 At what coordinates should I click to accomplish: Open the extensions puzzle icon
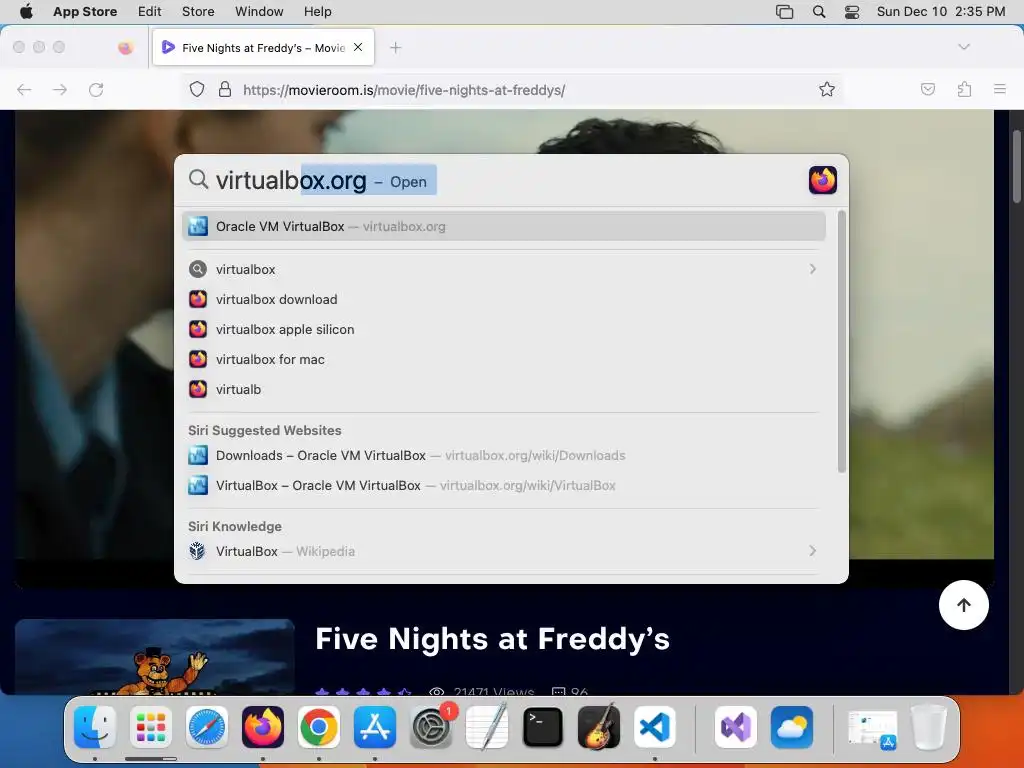pyautogui.click(x=964, y=89)
